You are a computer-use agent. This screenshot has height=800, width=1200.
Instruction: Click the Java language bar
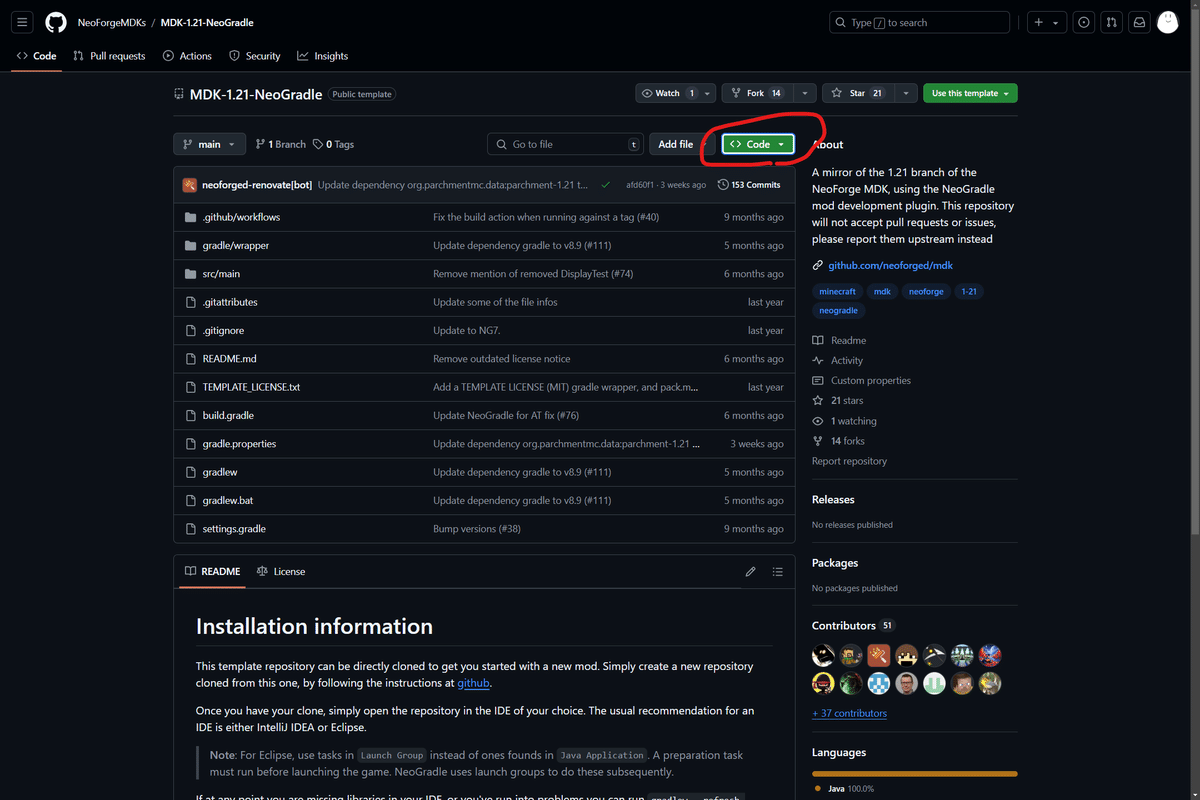pyautogui.click(x=915, y=773)
